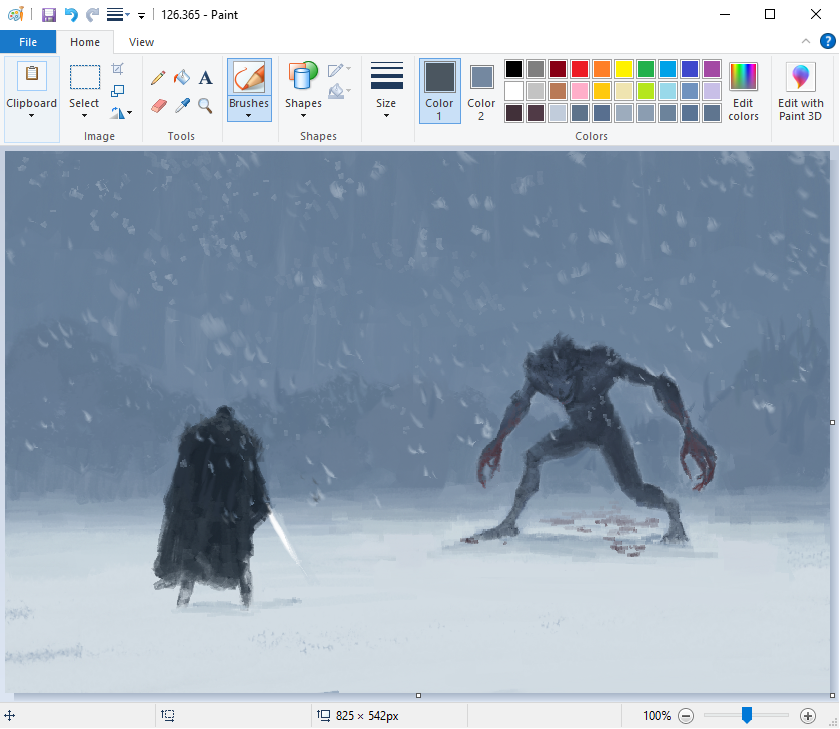Pick the red color swatch
The width and height of the screenshot is (840, 729).
tap(580, 69)
